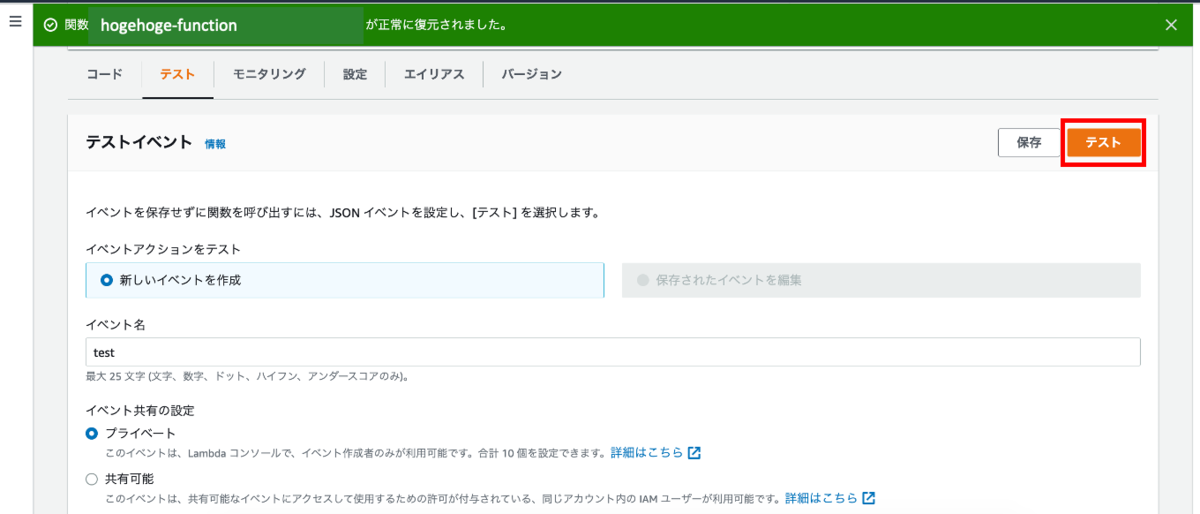Select 新しいイベントを作成 radio option
Image resolution: width=1200 pixels, height=514 pixels.
[345, 280]
